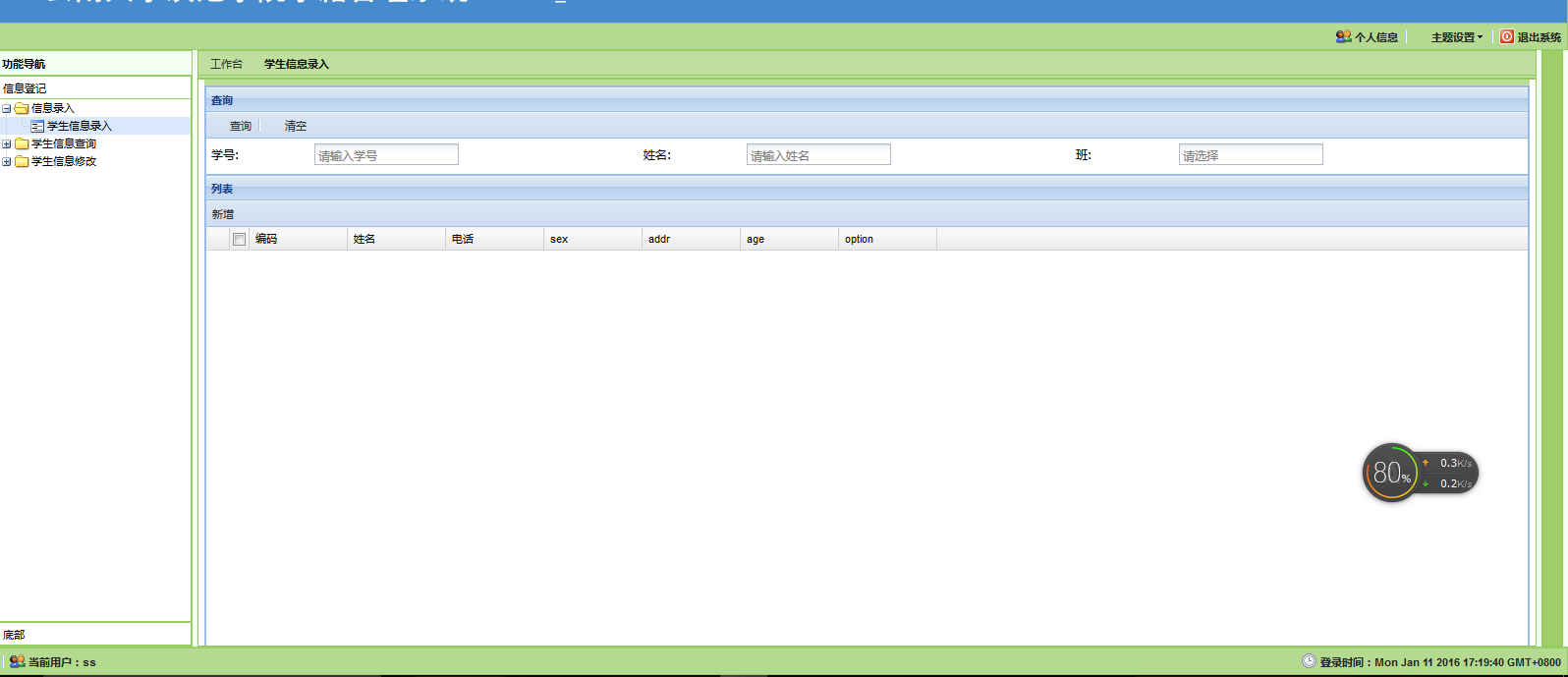Screen dimensions: 1568x677
Task: Sort by 姓名 column header
Action: pyautogui.click(x=397, y=239)
